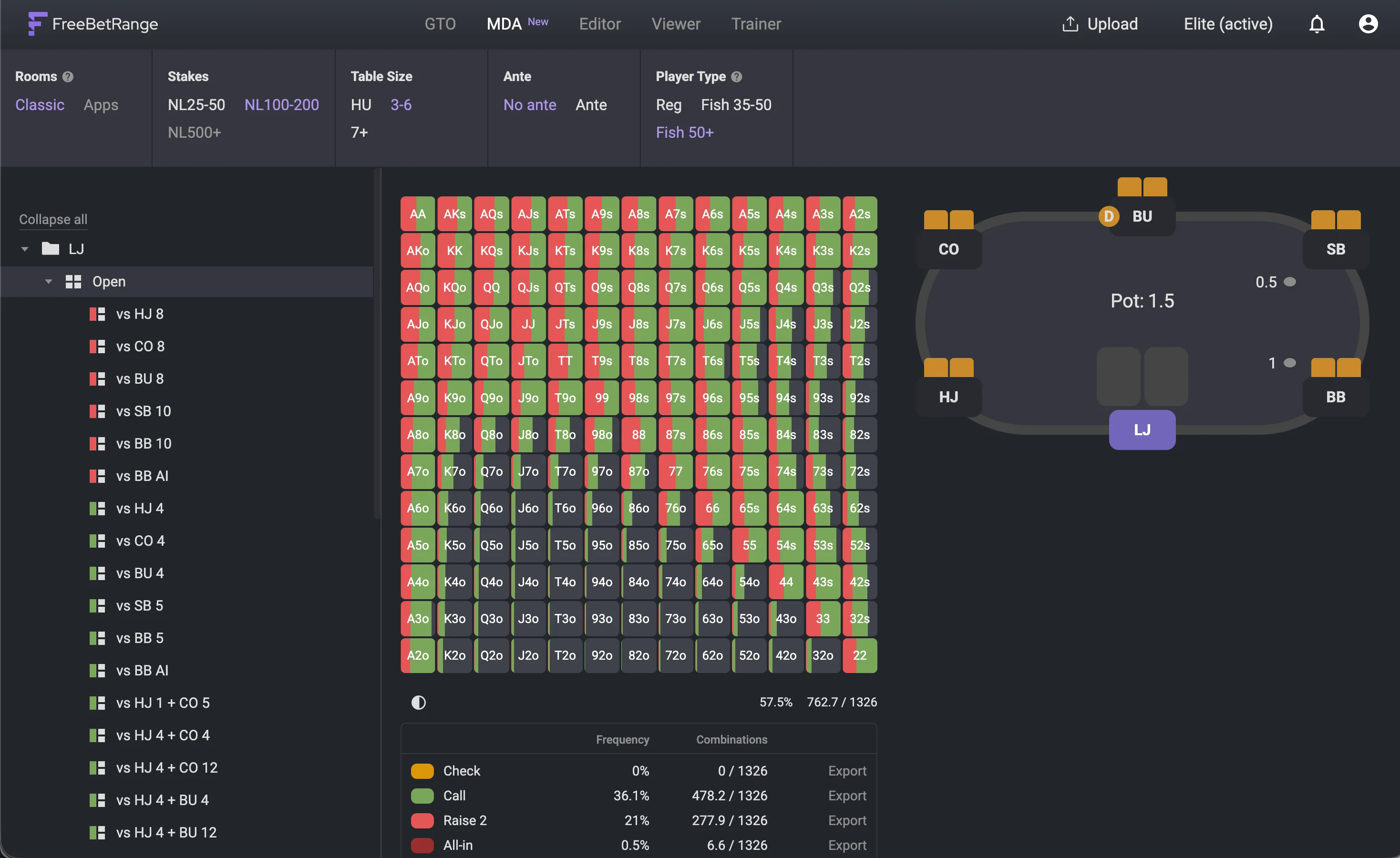The width and height of the screenshot is (1400, 858).
Task: Click the upload arrow icon
Action: pyautogui.click(x=1070, y=24)
